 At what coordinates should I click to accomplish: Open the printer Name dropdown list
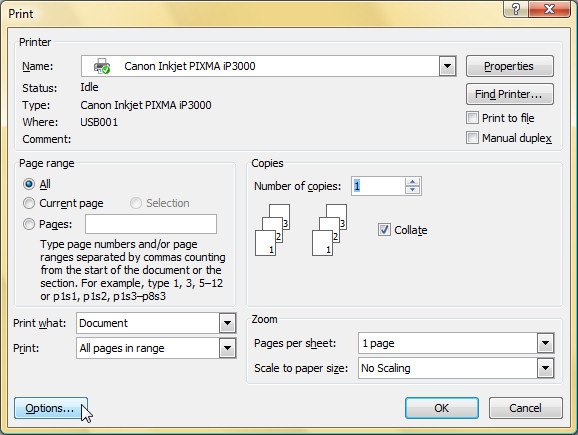447,66
